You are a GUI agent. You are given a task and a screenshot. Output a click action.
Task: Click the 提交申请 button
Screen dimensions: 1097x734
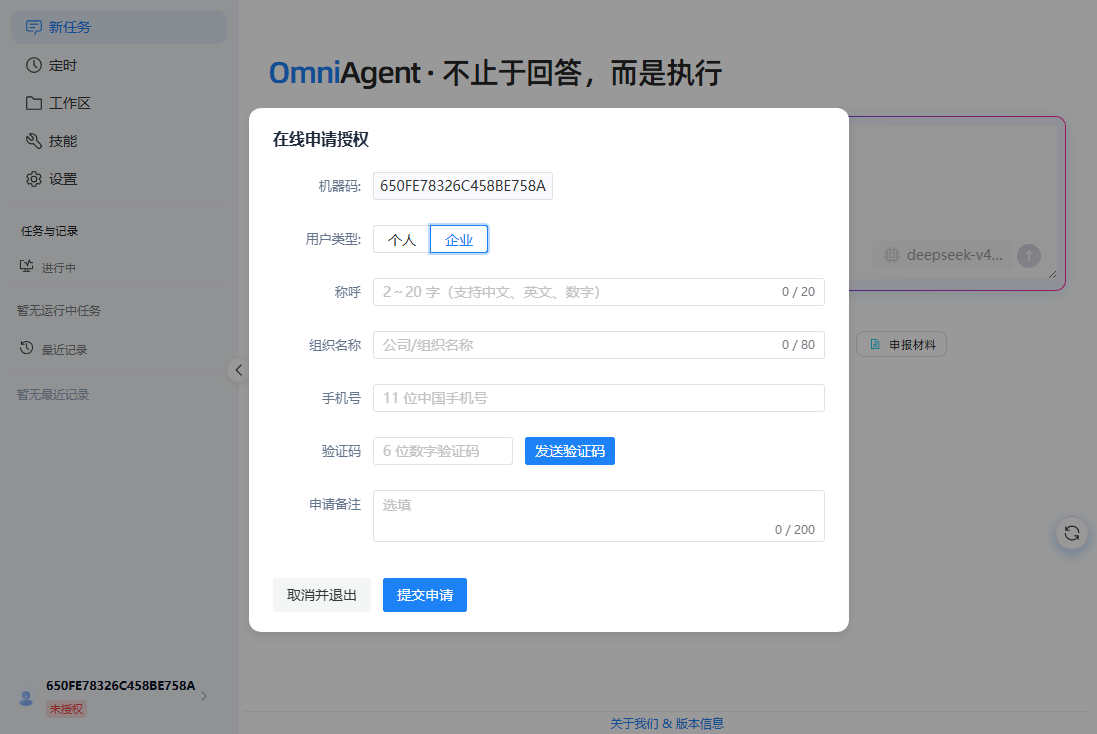coord(425,595)
